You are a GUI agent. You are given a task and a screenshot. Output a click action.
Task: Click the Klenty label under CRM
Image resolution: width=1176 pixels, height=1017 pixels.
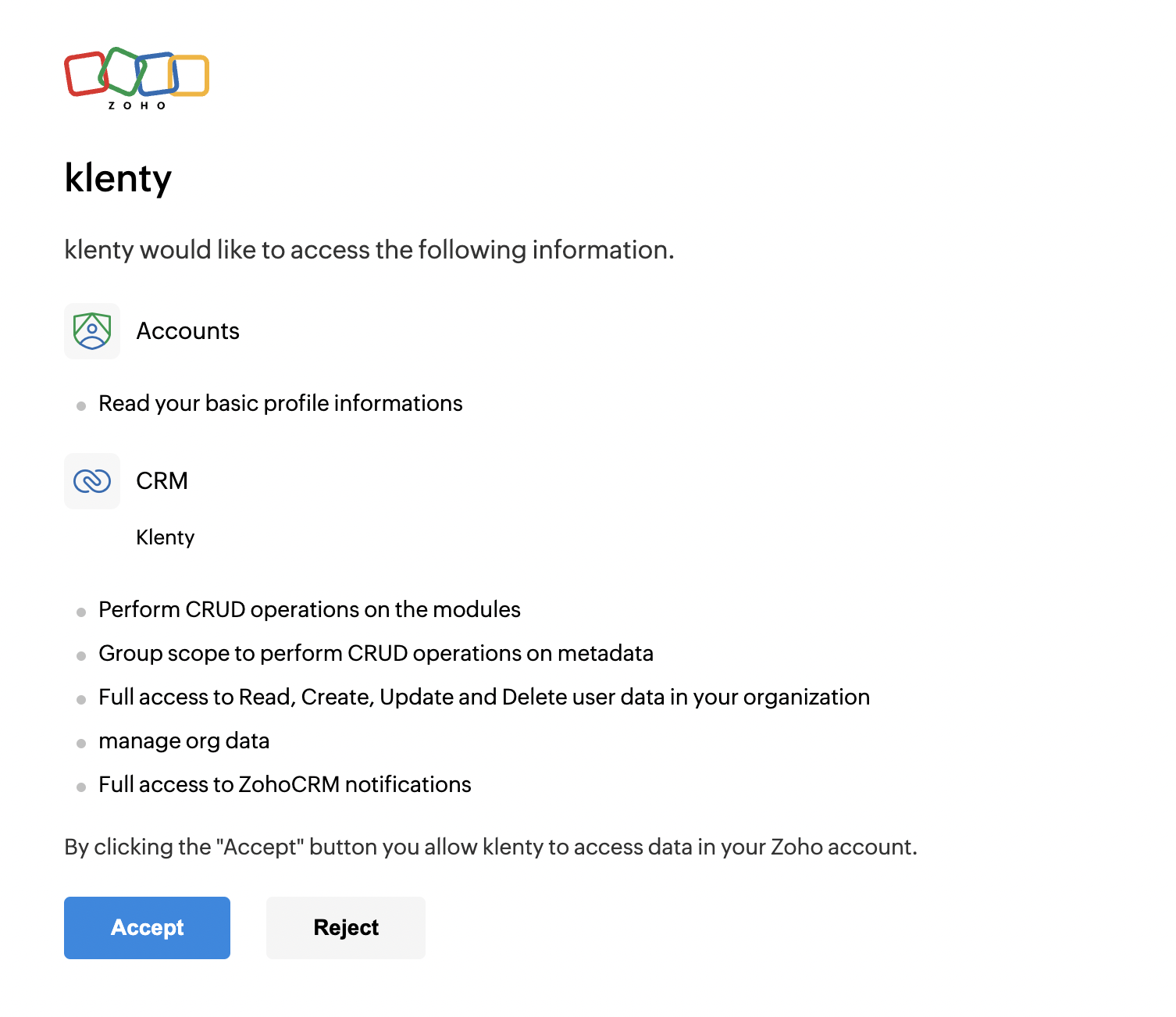click(165, 537)
